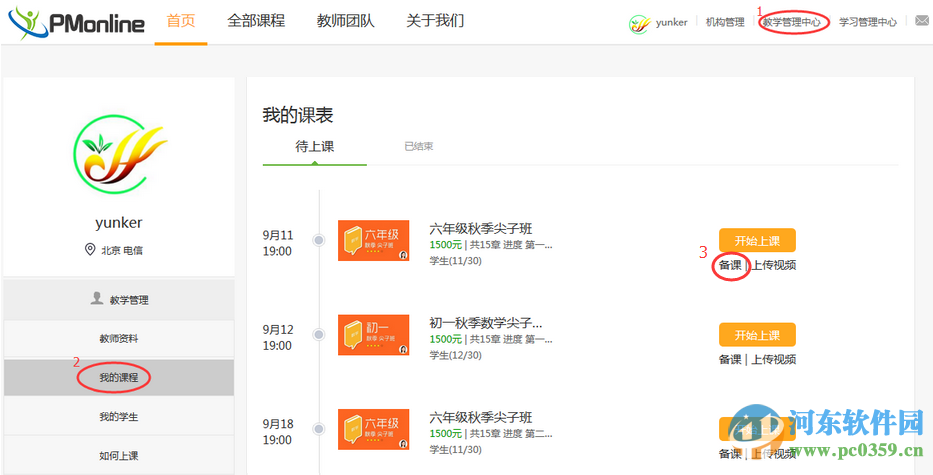Click the yunker name under the profile picture
This screenshot has height=475, width=933.
click(x=119, y=223)
